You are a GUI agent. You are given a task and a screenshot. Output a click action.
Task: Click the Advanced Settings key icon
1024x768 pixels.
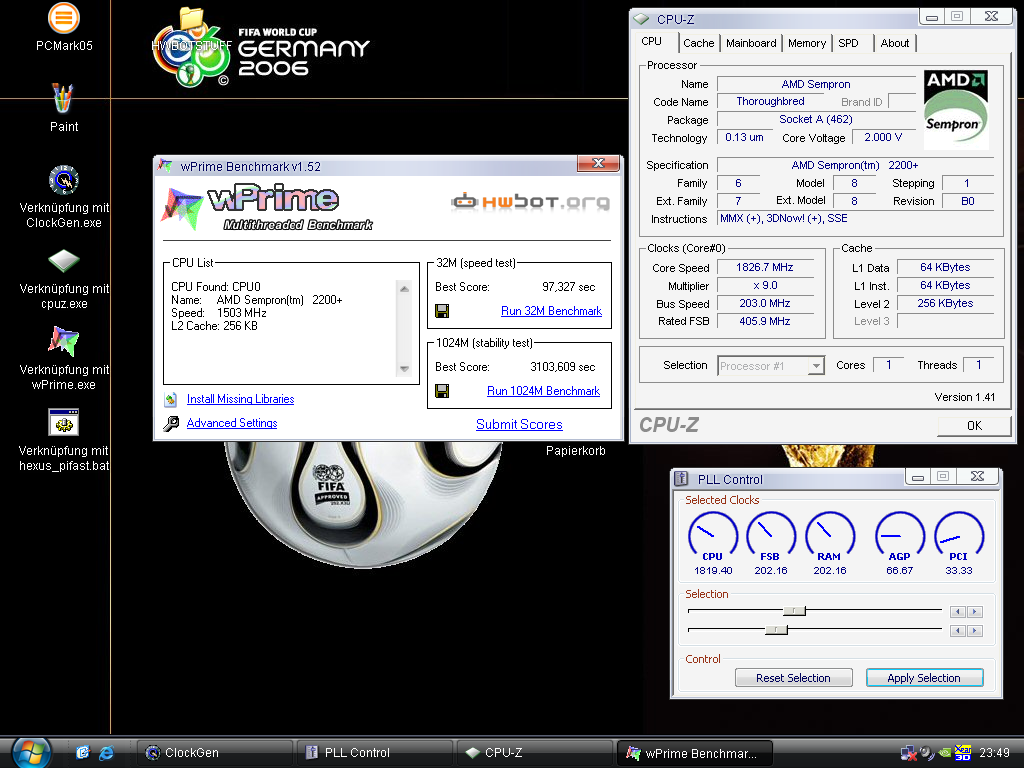(171, 423)
